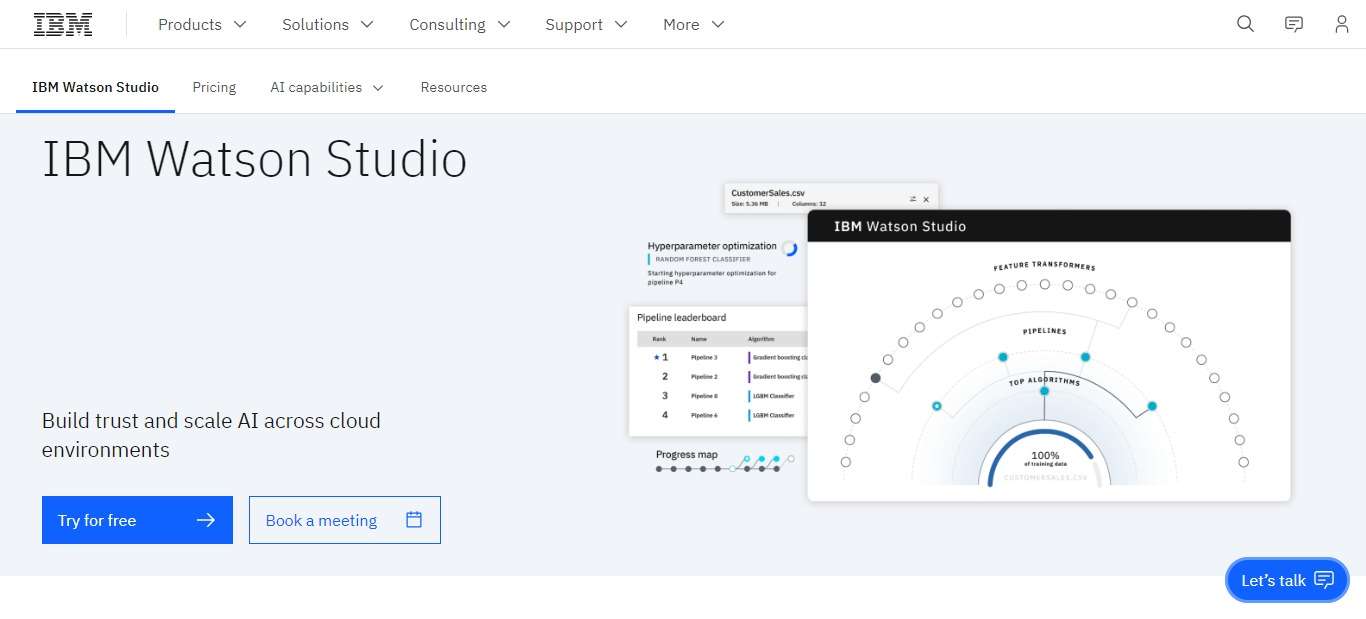Expand the Products dropdown menu

pyautogui.click(x=202, y=24)
